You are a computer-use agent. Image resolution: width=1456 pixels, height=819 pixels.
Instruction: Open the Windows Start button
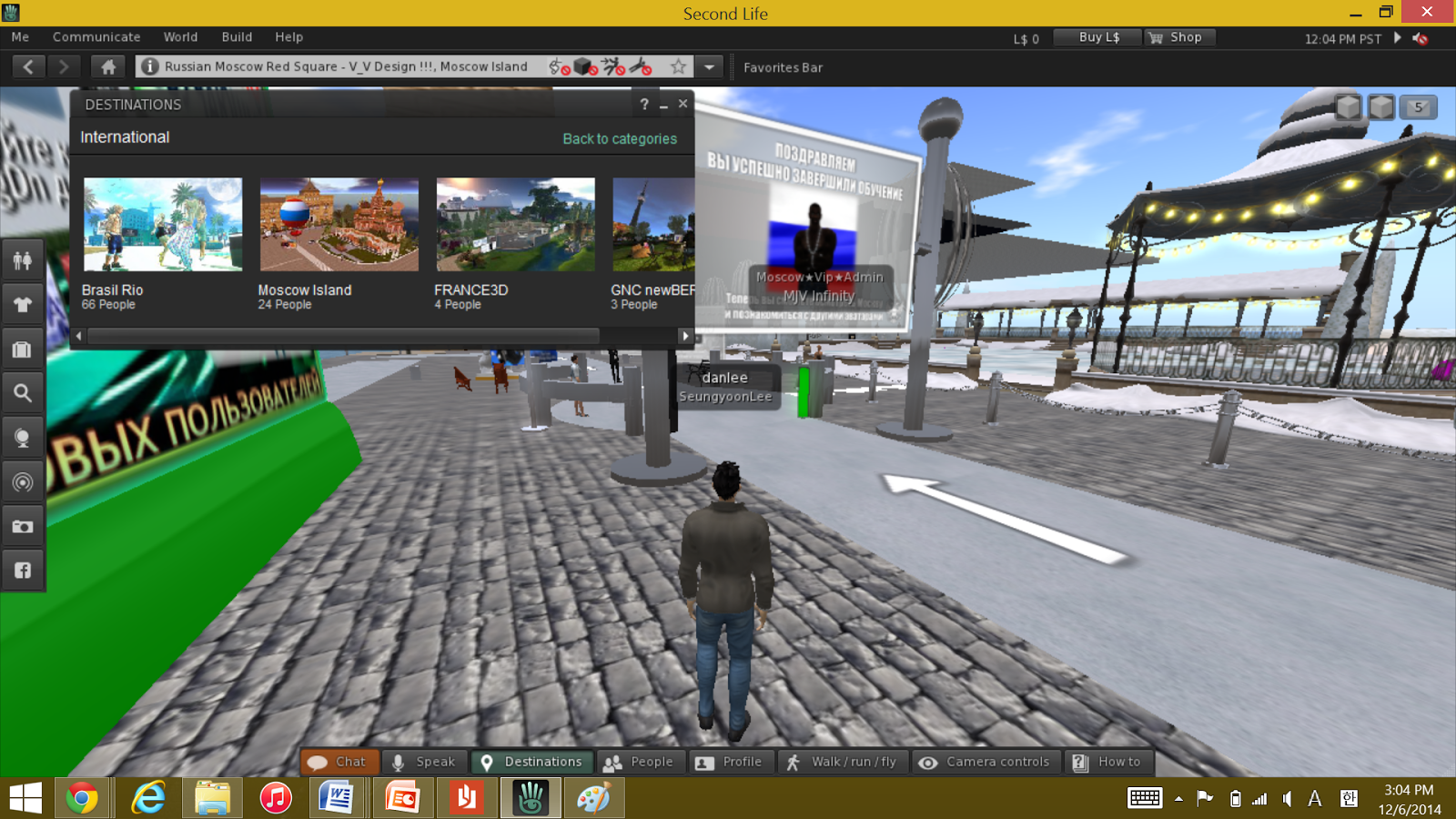pyautogui.click(x=25, y=798)
